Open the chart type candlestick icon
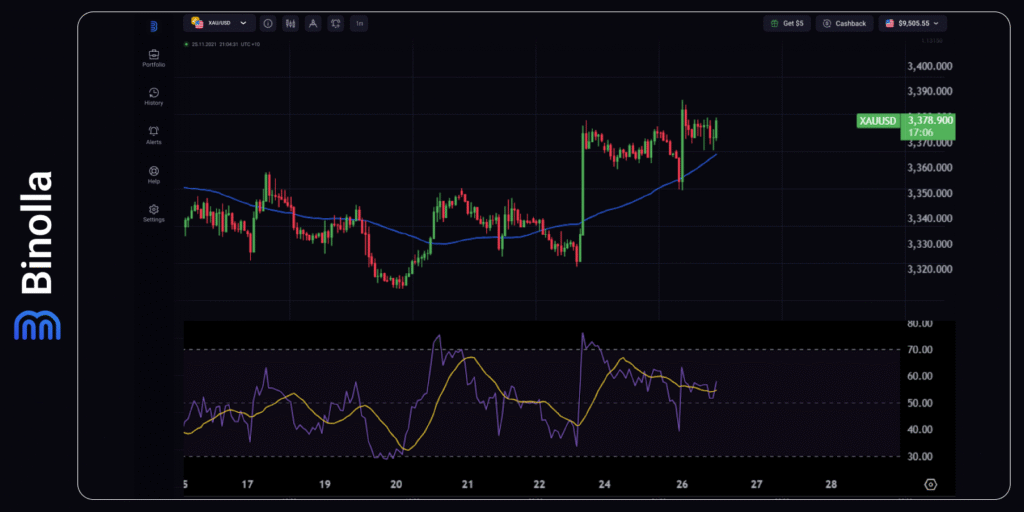Screen dimensions: 1024x512 (290, 23)
